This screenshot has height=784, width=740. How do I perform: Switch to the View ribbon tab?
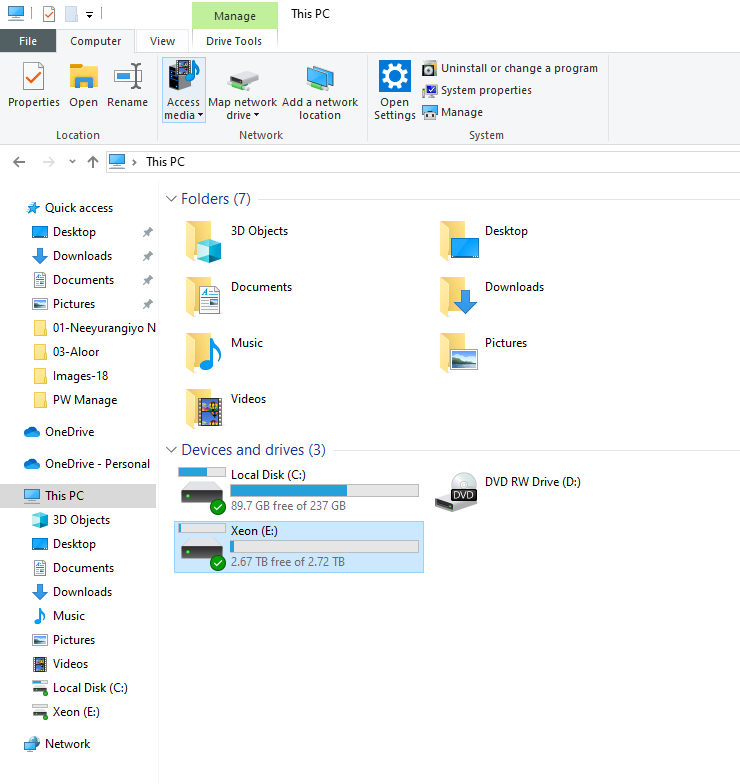(x=162, y=41)
